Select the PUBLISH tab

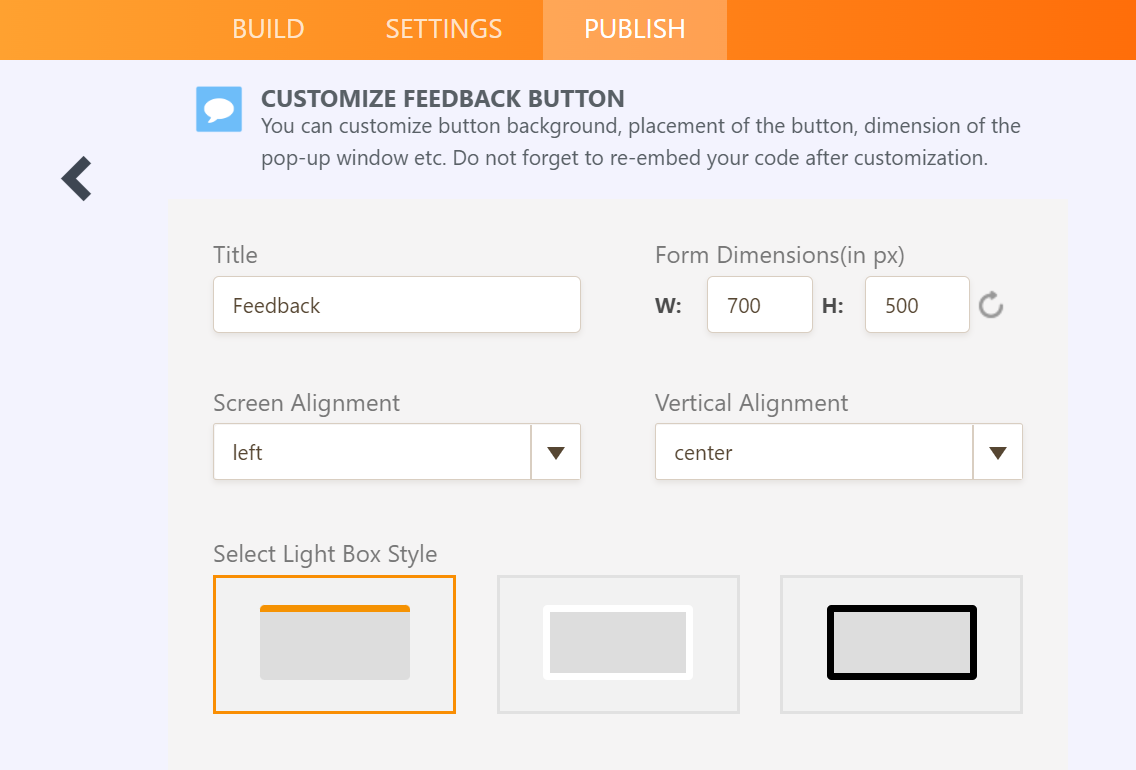tap(635, 29)
